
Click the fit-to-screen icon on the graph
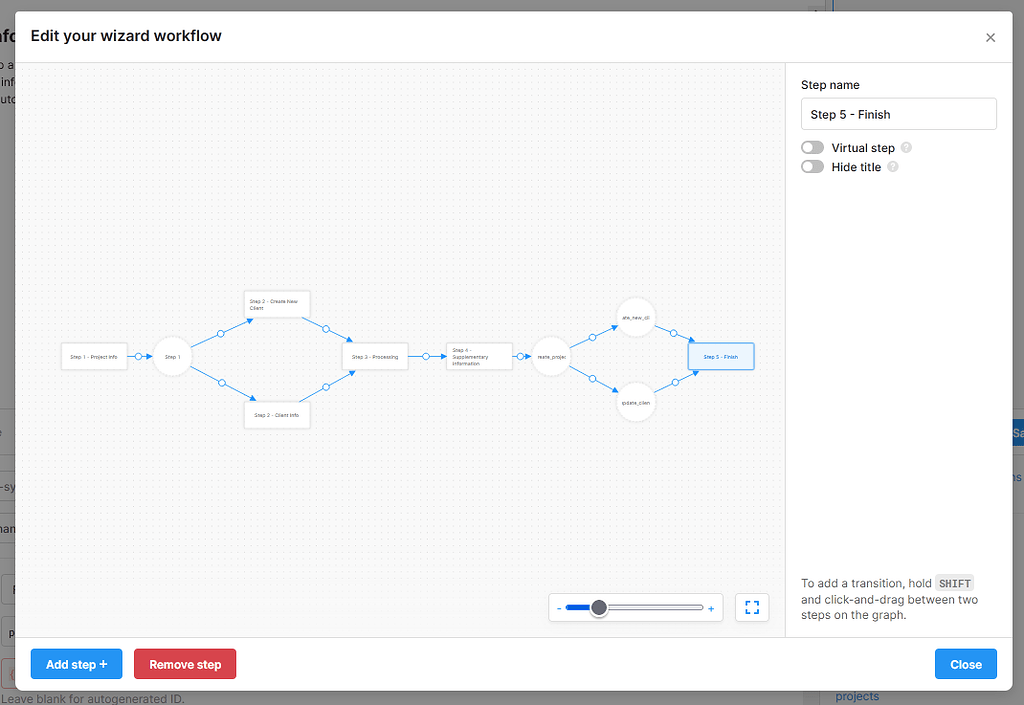[752, 607]
